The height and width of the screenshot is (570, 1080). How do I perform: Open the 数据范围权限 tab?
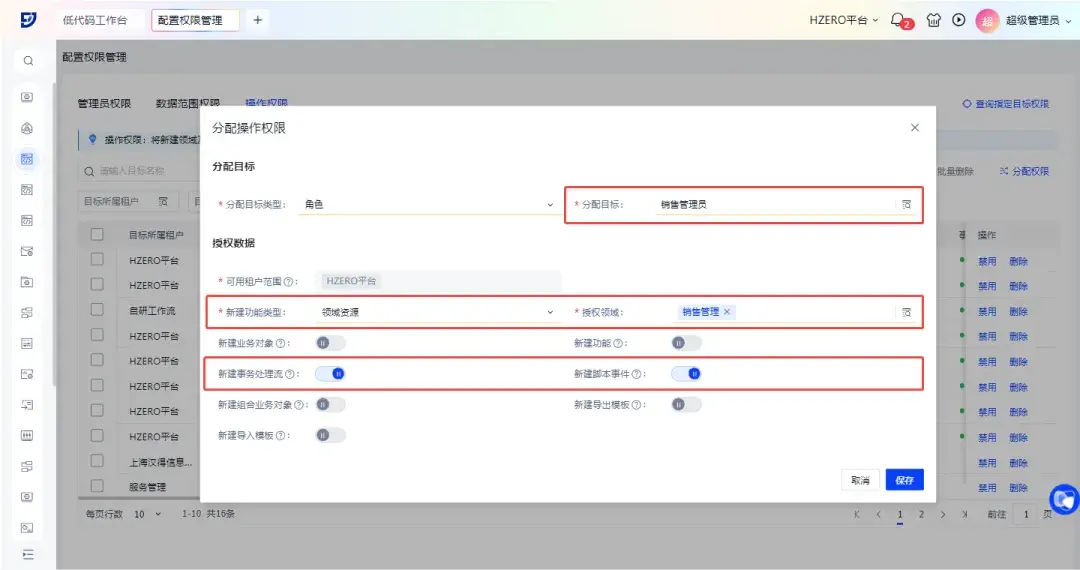pos(187,103)
